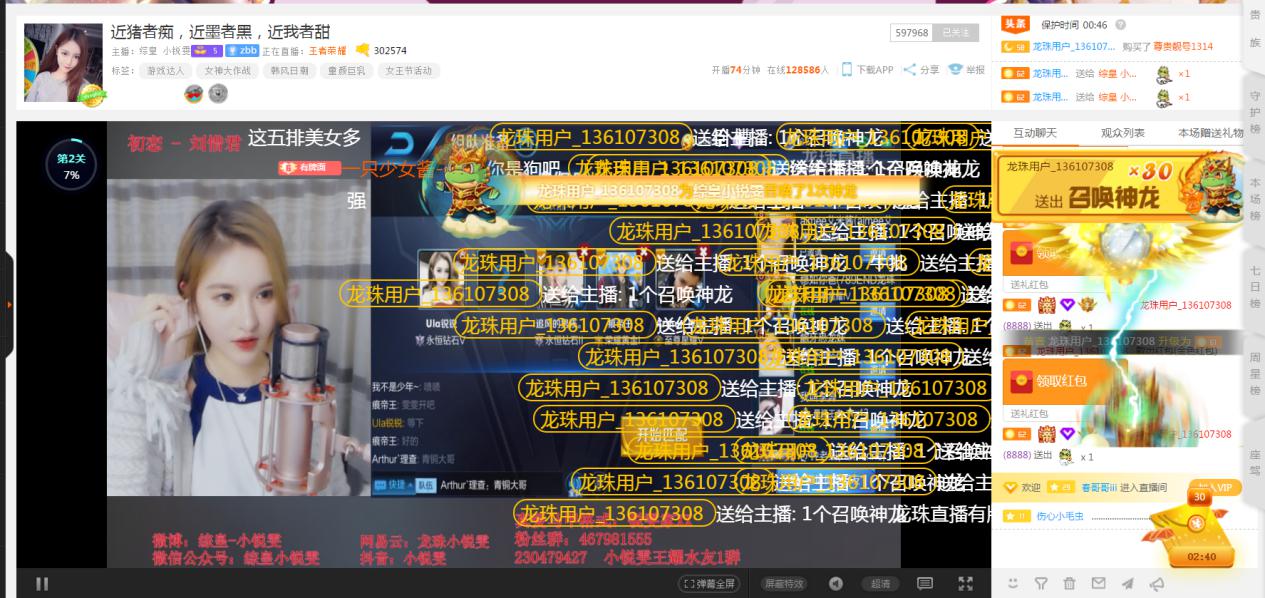Screen dimensions: 1265x598
Task: Expand the left sidebar arrow handle
Action: 7,304
